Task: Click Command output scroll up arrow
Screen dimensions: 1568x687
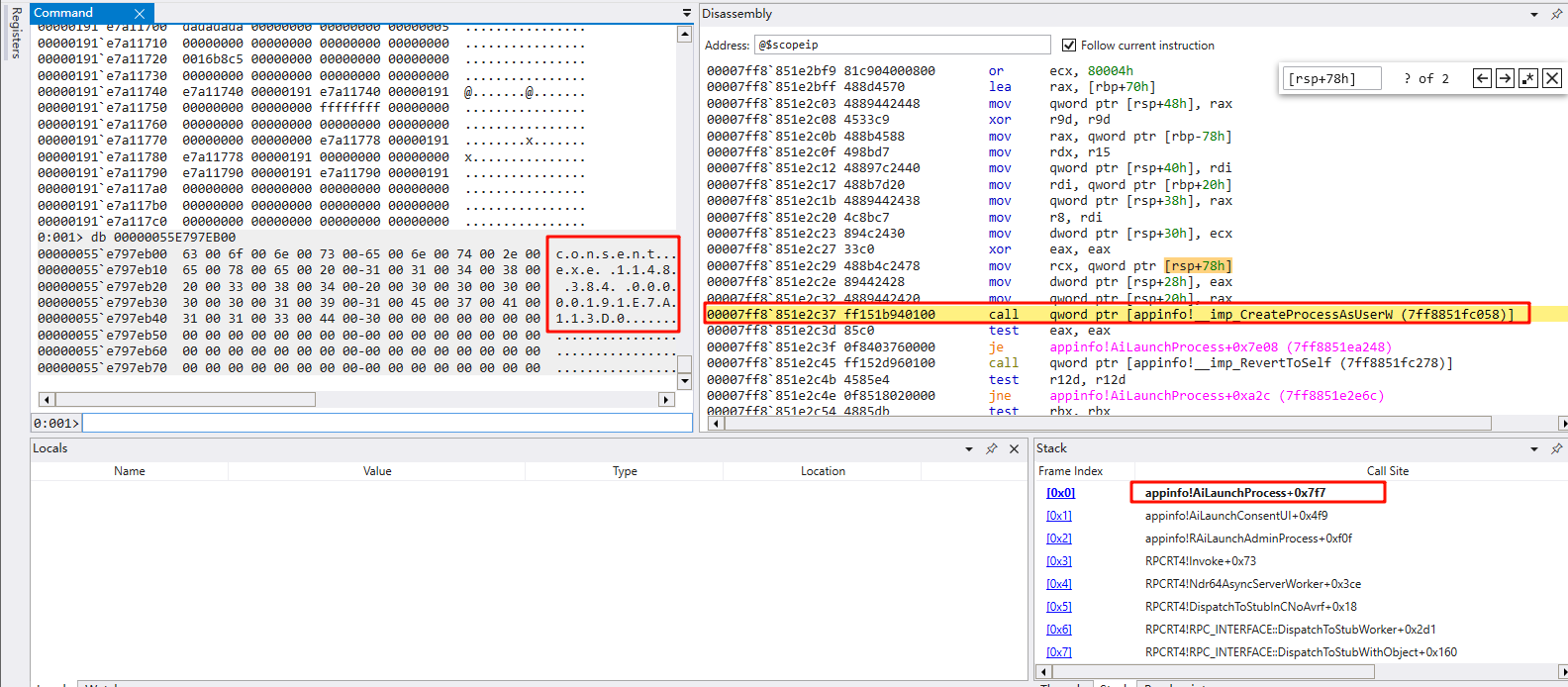Action: coord(684,35)
